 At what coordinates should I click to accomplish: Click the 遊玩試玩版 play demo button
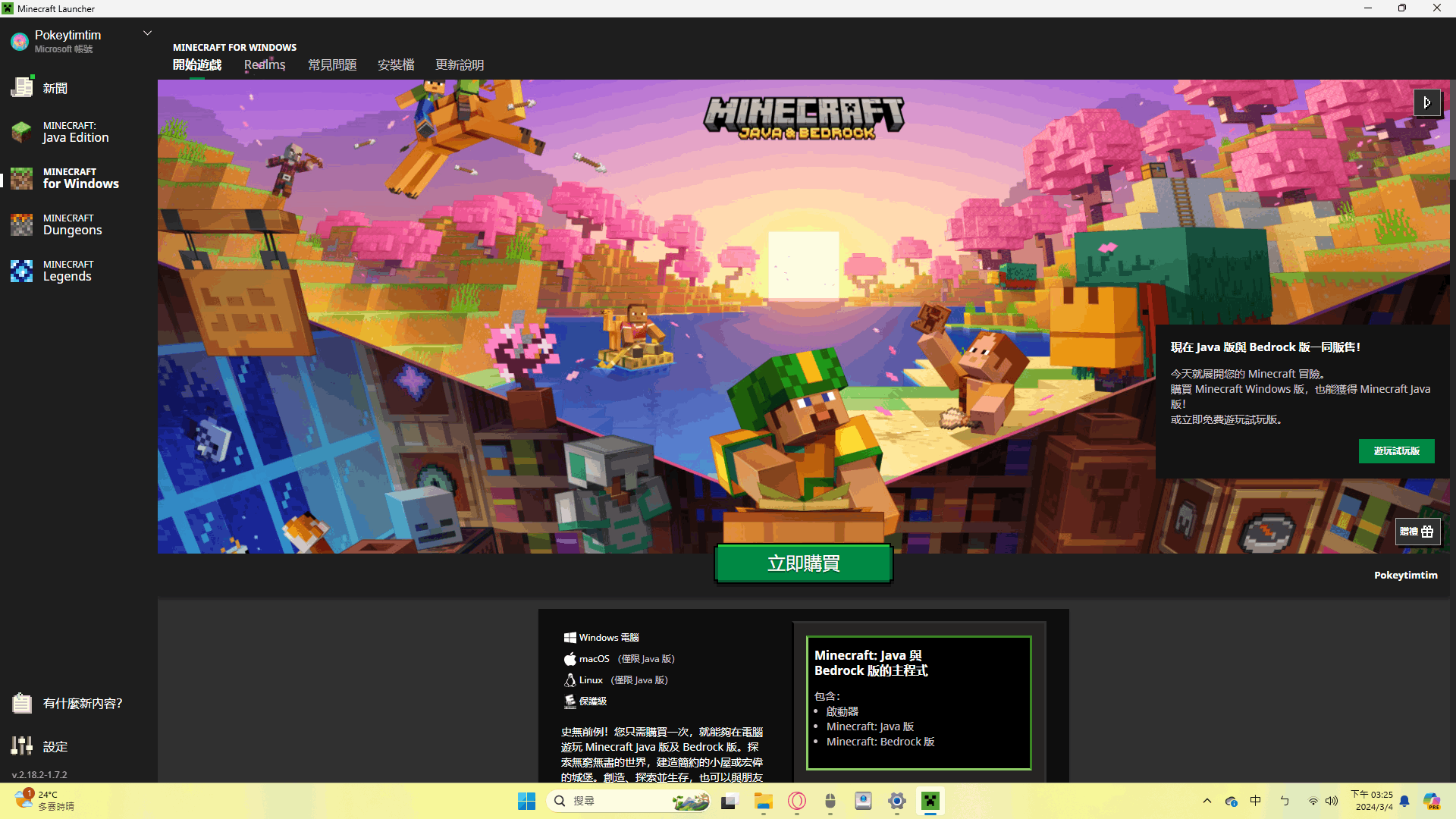1396,451
